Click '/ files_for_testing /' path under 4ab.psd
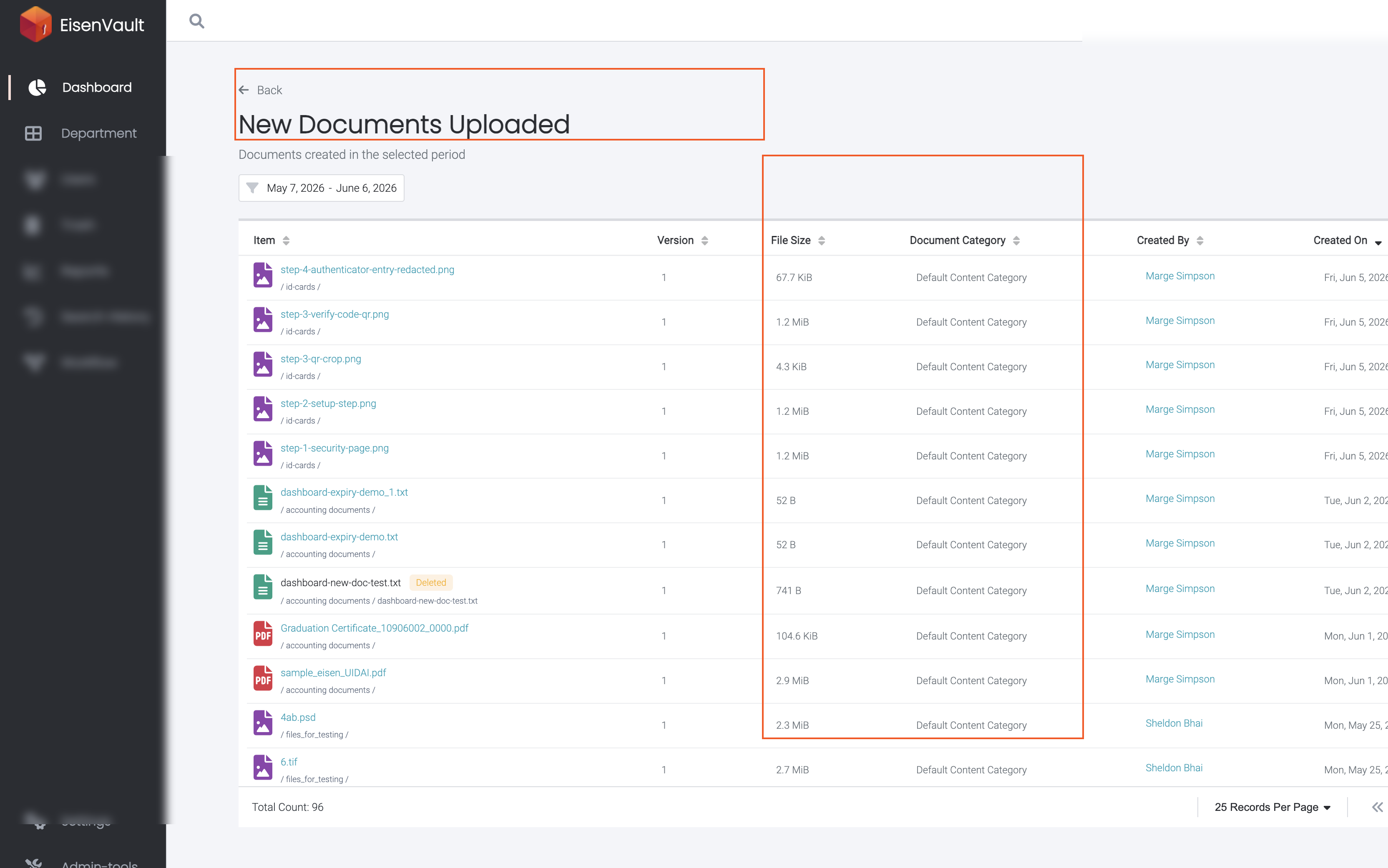This screenshot has height=868, width=1388. [314, 735]
